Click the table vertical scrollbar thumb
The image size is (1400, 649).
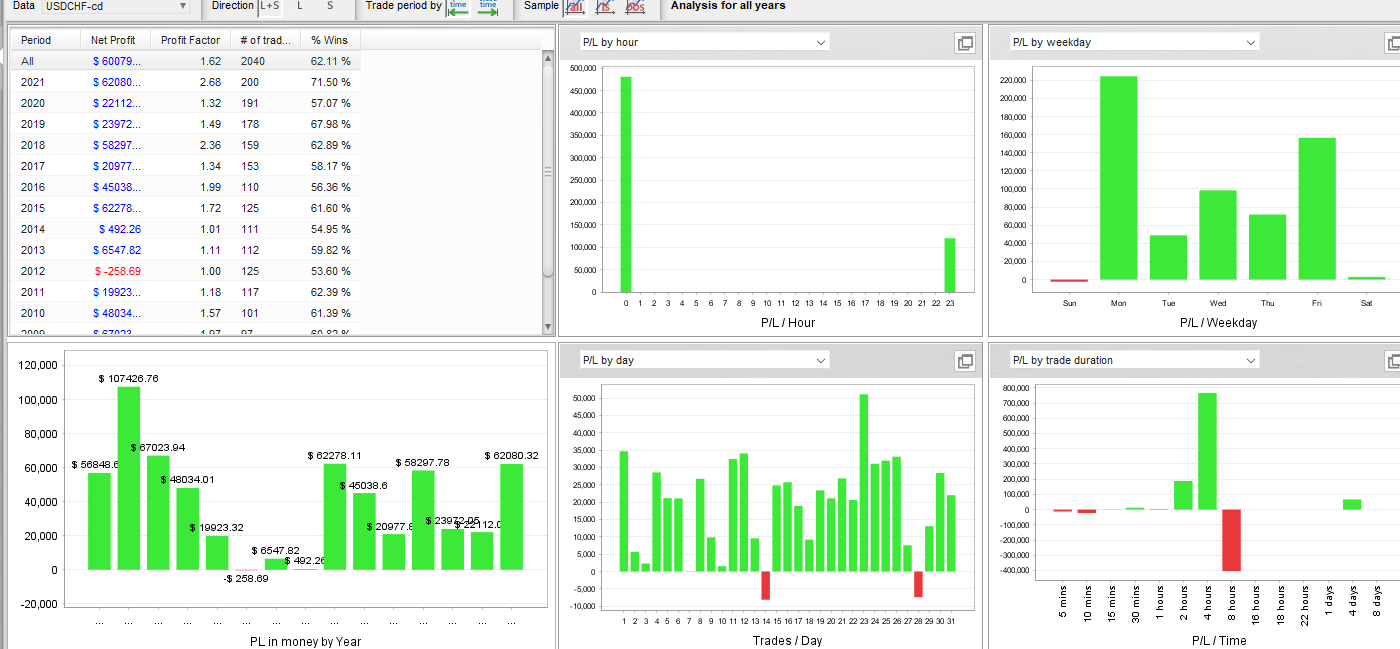point(547,172)
